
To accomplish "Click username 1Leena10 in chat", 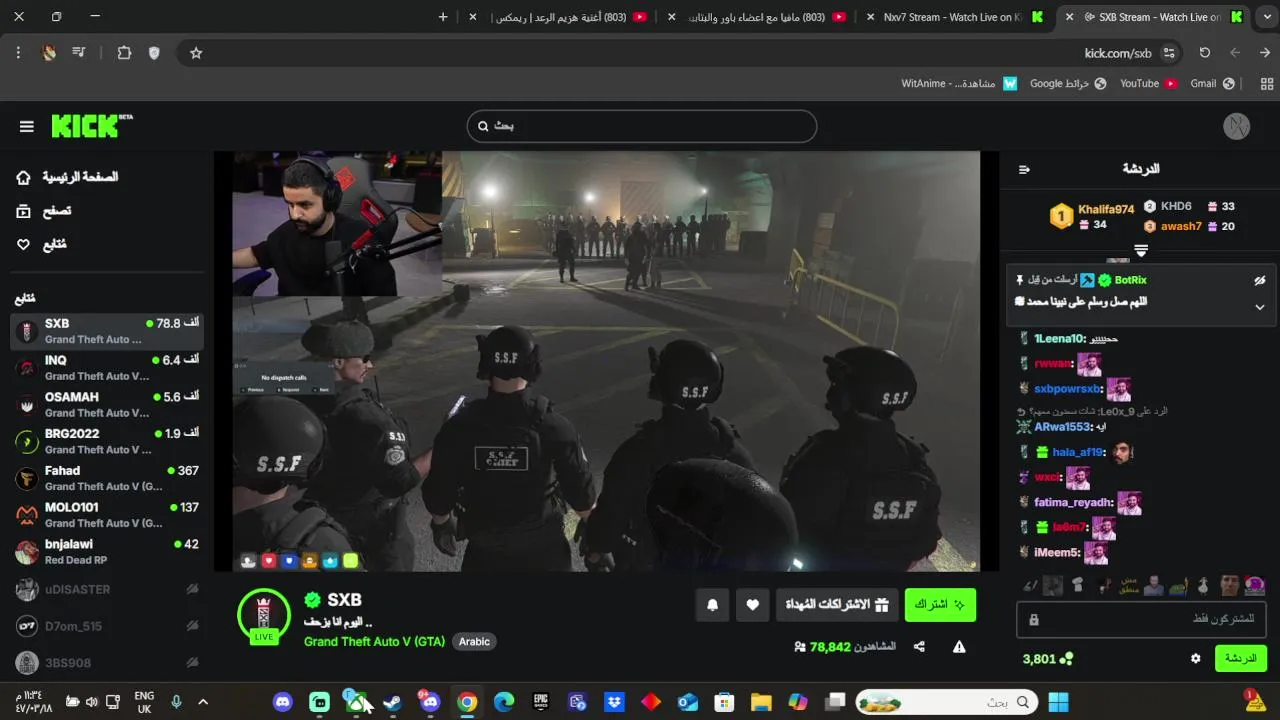I will tap(1059, 338).
